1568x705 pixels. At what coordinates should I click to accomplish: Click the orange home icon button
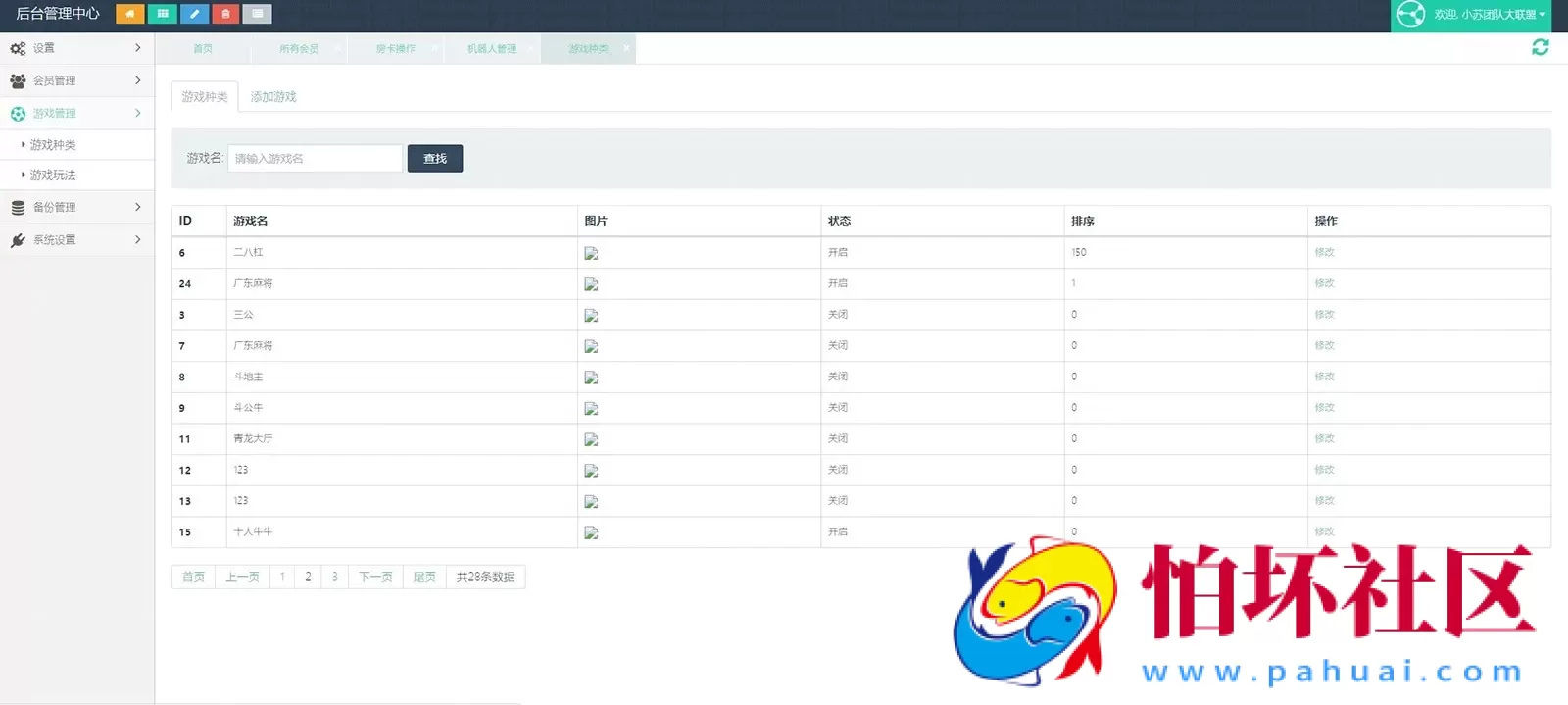pos(129,14)
